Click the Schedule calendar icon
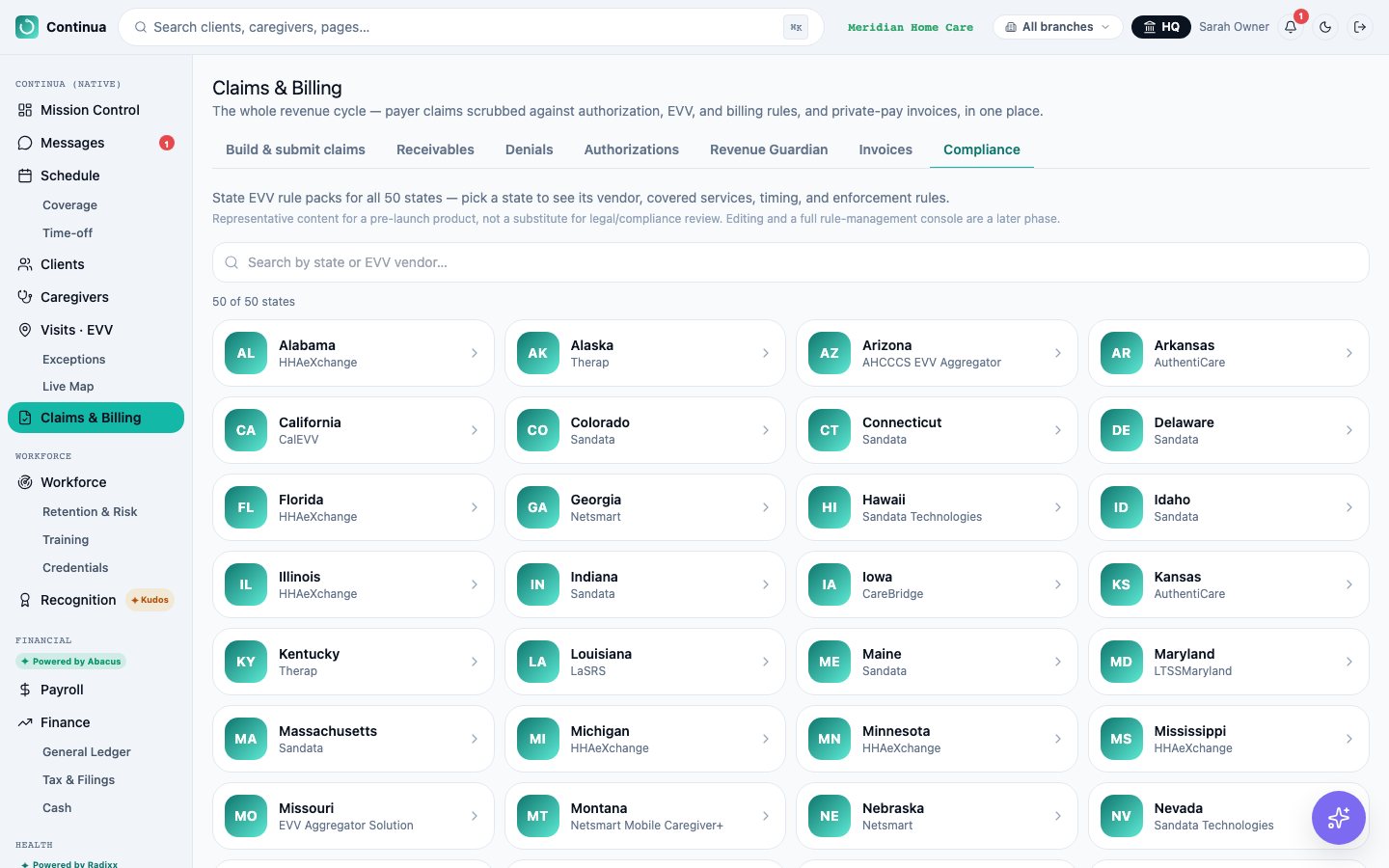The height and width of the screenshot is (868, 1389). point(25,176)
